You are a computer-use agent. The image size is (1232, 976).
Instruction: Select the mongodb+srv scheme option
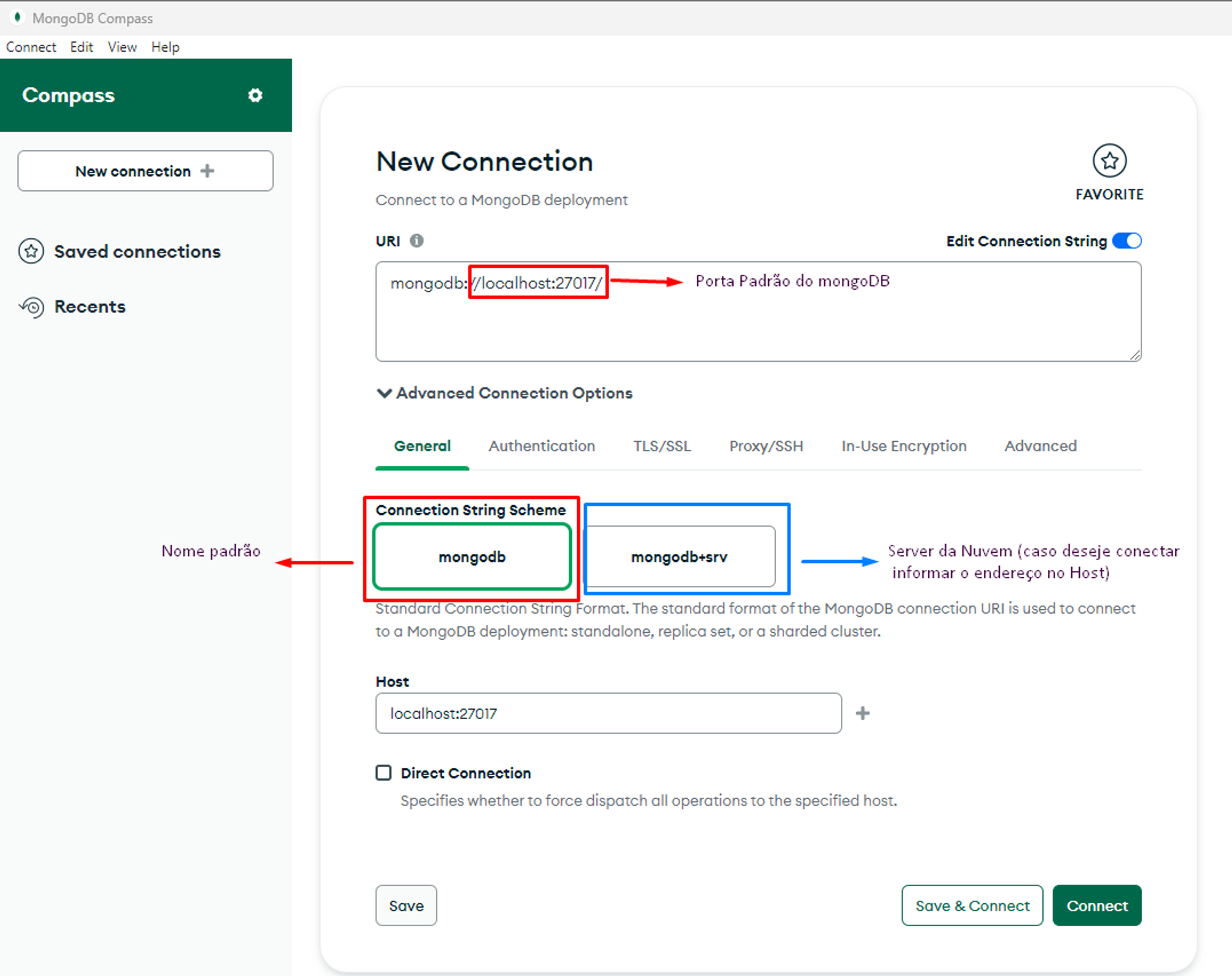pyautogui.click(x=679, y=557)
